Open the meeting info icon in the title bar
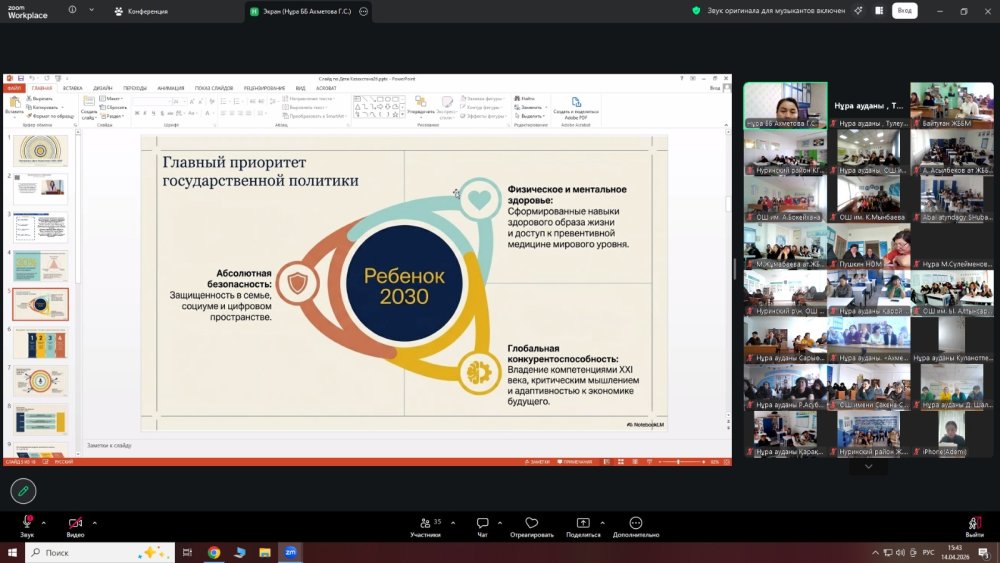 pos(72,10)
